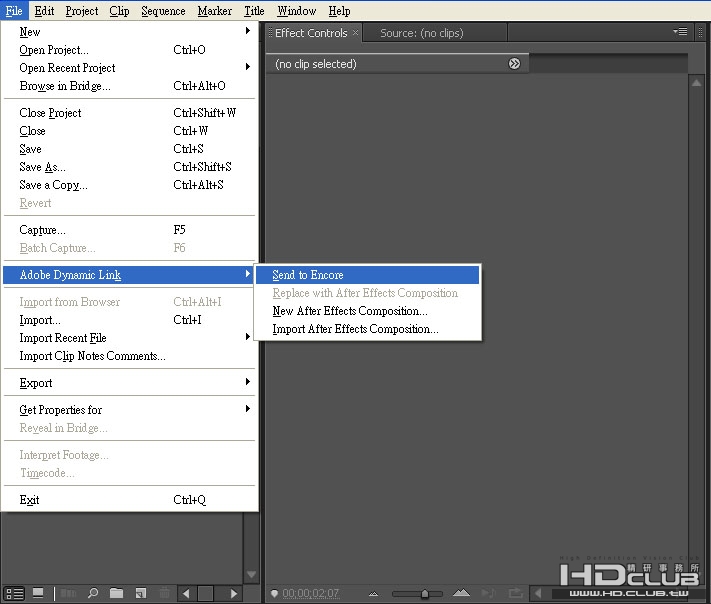
Task: Click the Project panel left scroll arrow
Action: tap(186, 593)
